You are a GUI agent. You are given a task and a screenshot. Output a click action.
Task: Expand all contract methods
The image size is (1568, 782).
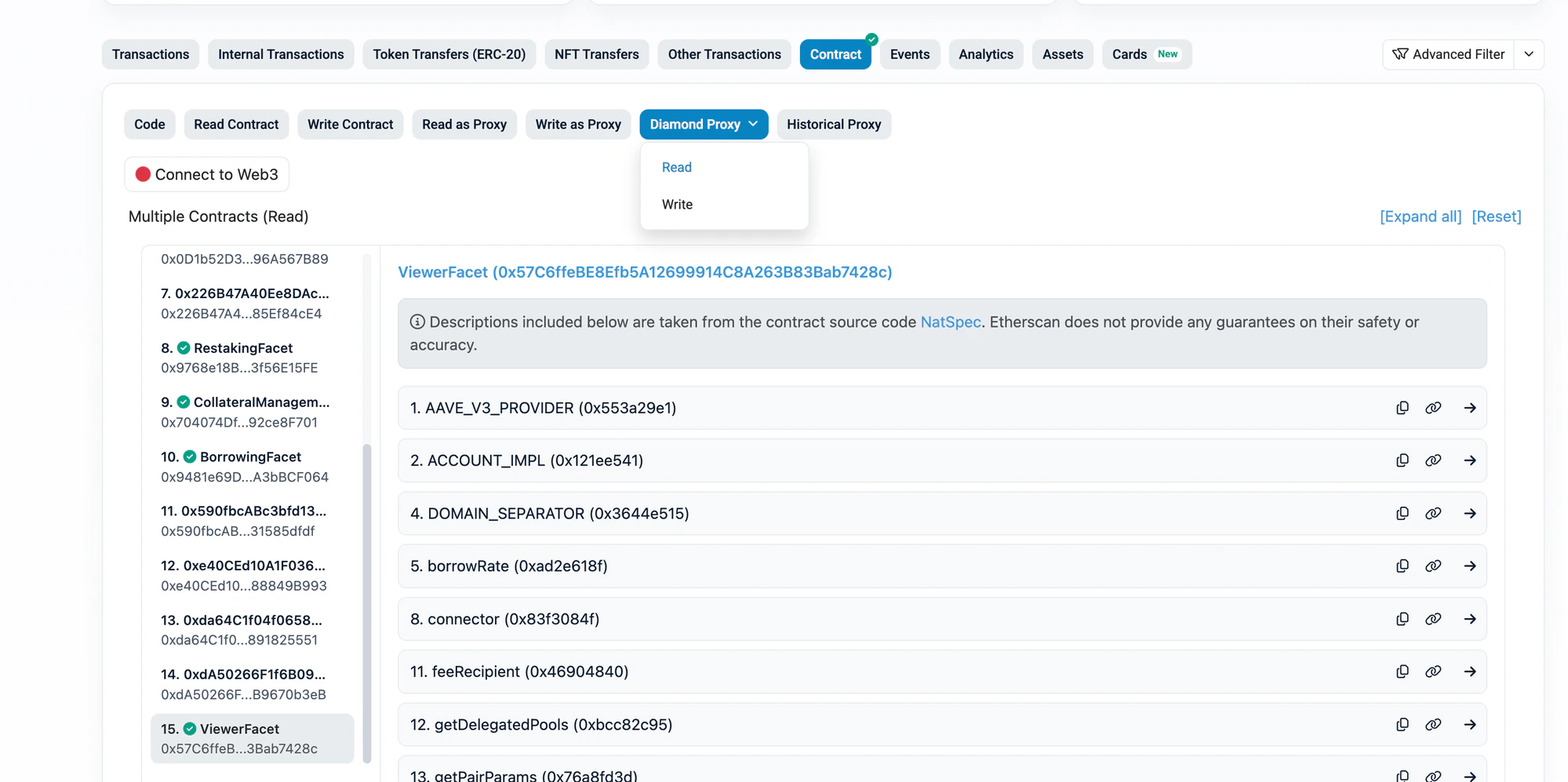[1421, 216]
